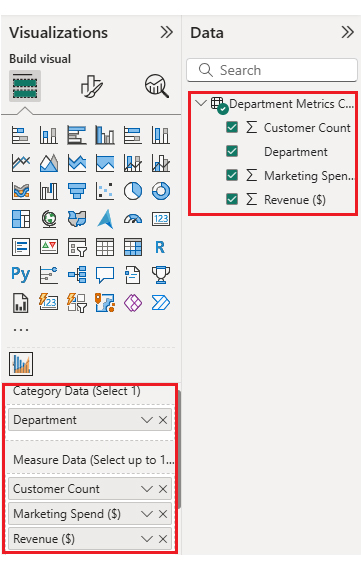Remove Revenue ($) from measure data
362x571 pixels.
[163, 539]
